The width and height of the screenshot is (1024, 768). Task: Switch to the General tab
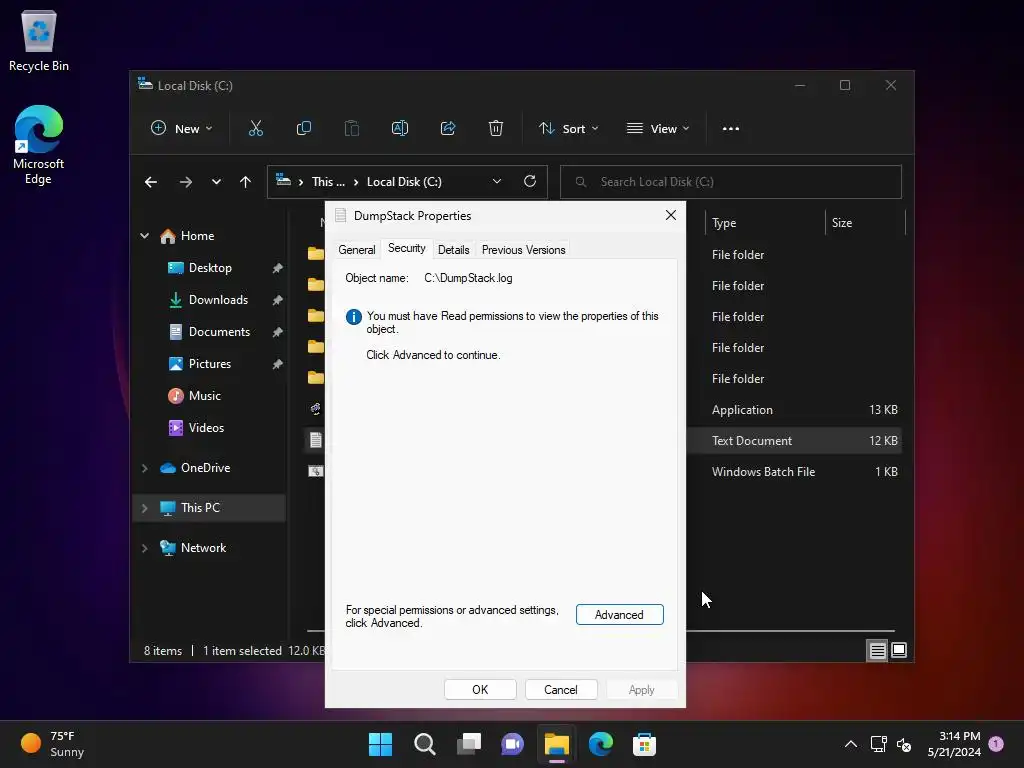[357, 250]
